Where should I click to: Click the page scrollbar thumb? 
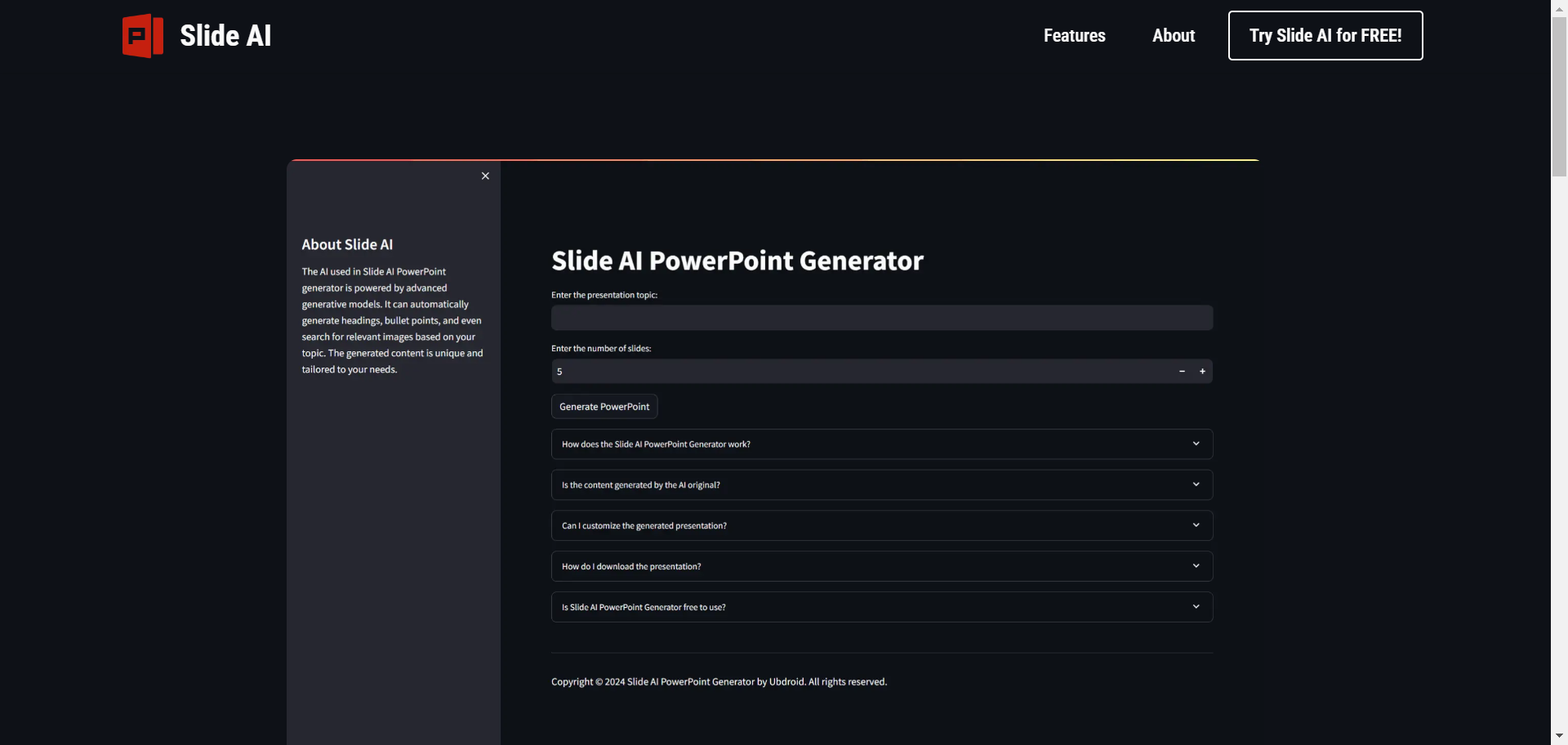[1559, 96]
